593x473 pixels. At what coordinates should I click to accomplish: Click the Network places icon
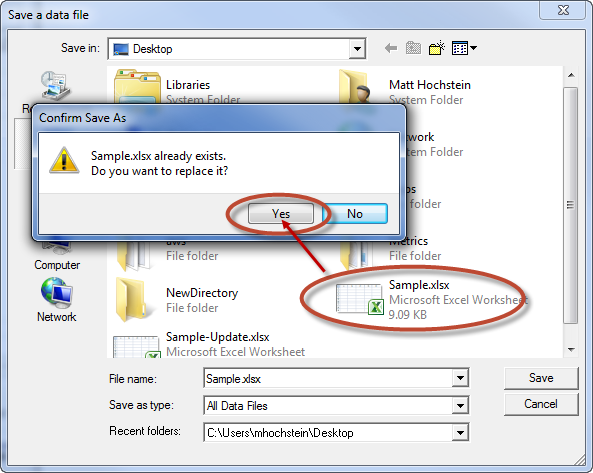tap(56, 292)
